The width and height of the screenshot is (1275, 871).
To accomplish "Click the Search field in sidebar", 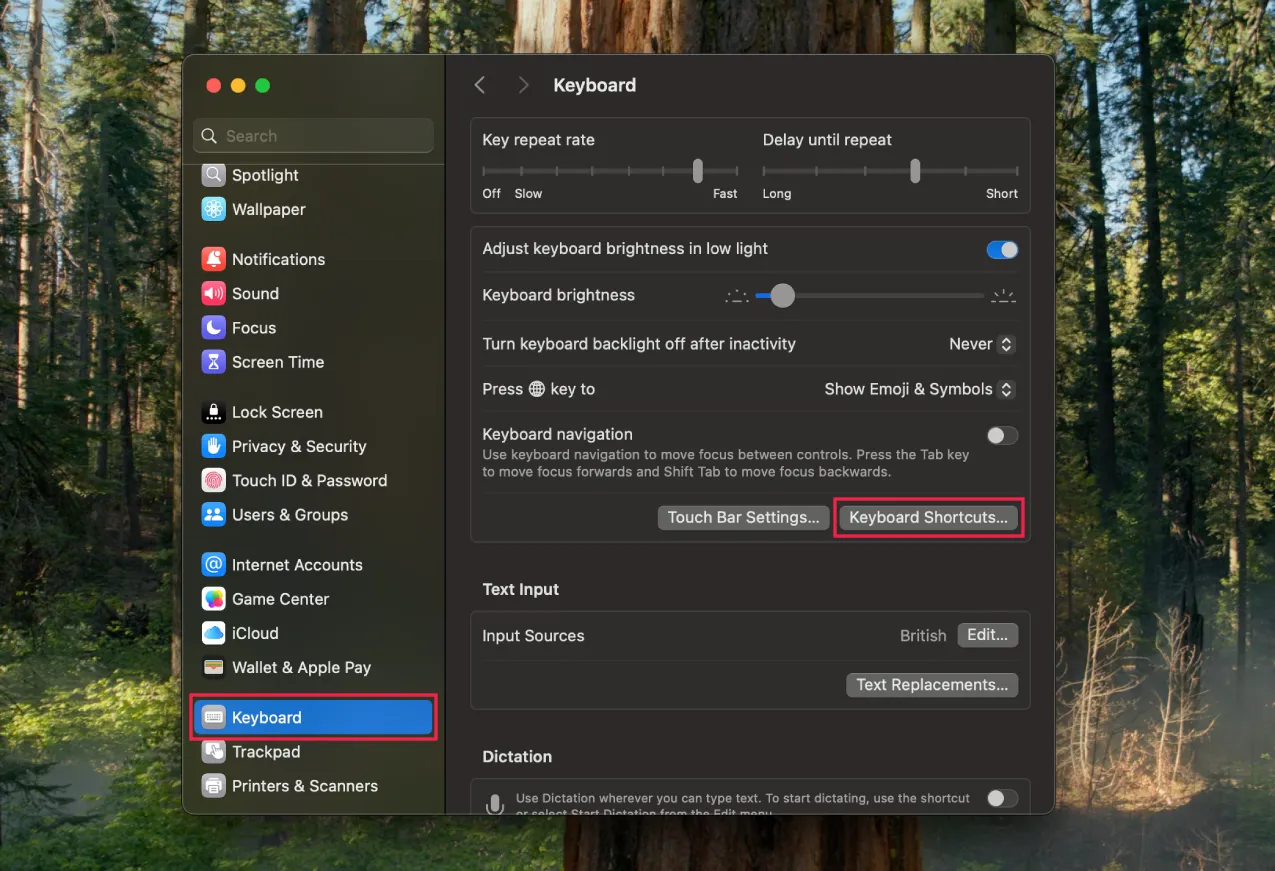I will click(x=313, y=136).
